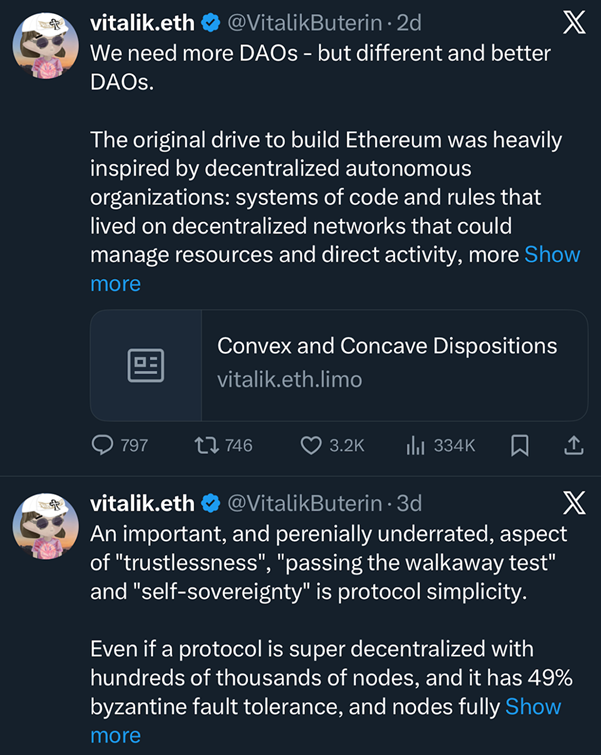This screenshot has width=601, height=755.
Task: Open the @VitalikButerin handle on the first post
Action: (305, 22)
